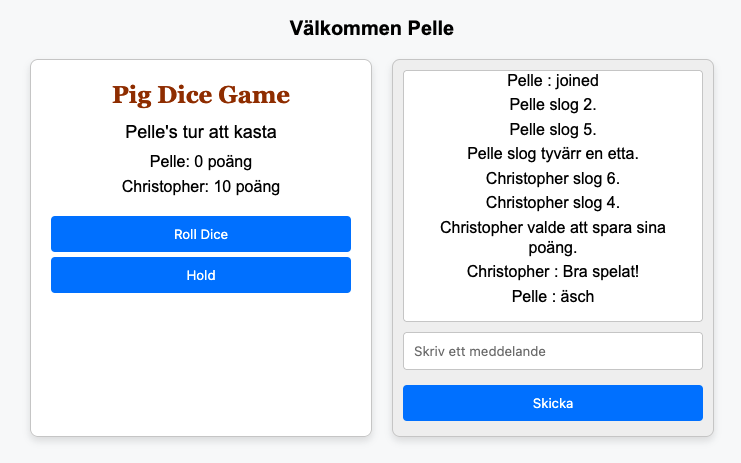Click the 'Pelle : äsch' chat message
This screenshot has height=463, width=741.
click(x=552, y=296)
